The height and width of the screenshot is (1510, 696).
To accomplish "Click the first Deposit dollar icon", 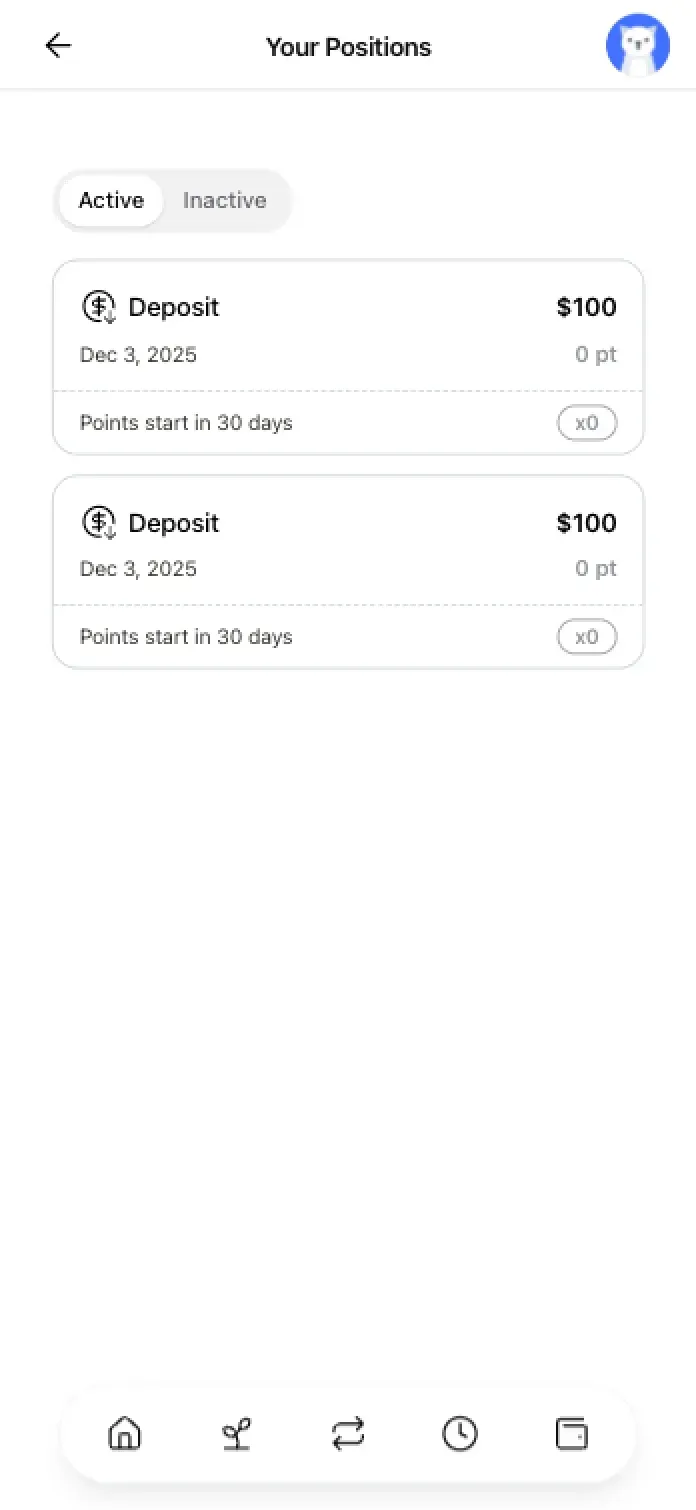I will coord(99,307).
